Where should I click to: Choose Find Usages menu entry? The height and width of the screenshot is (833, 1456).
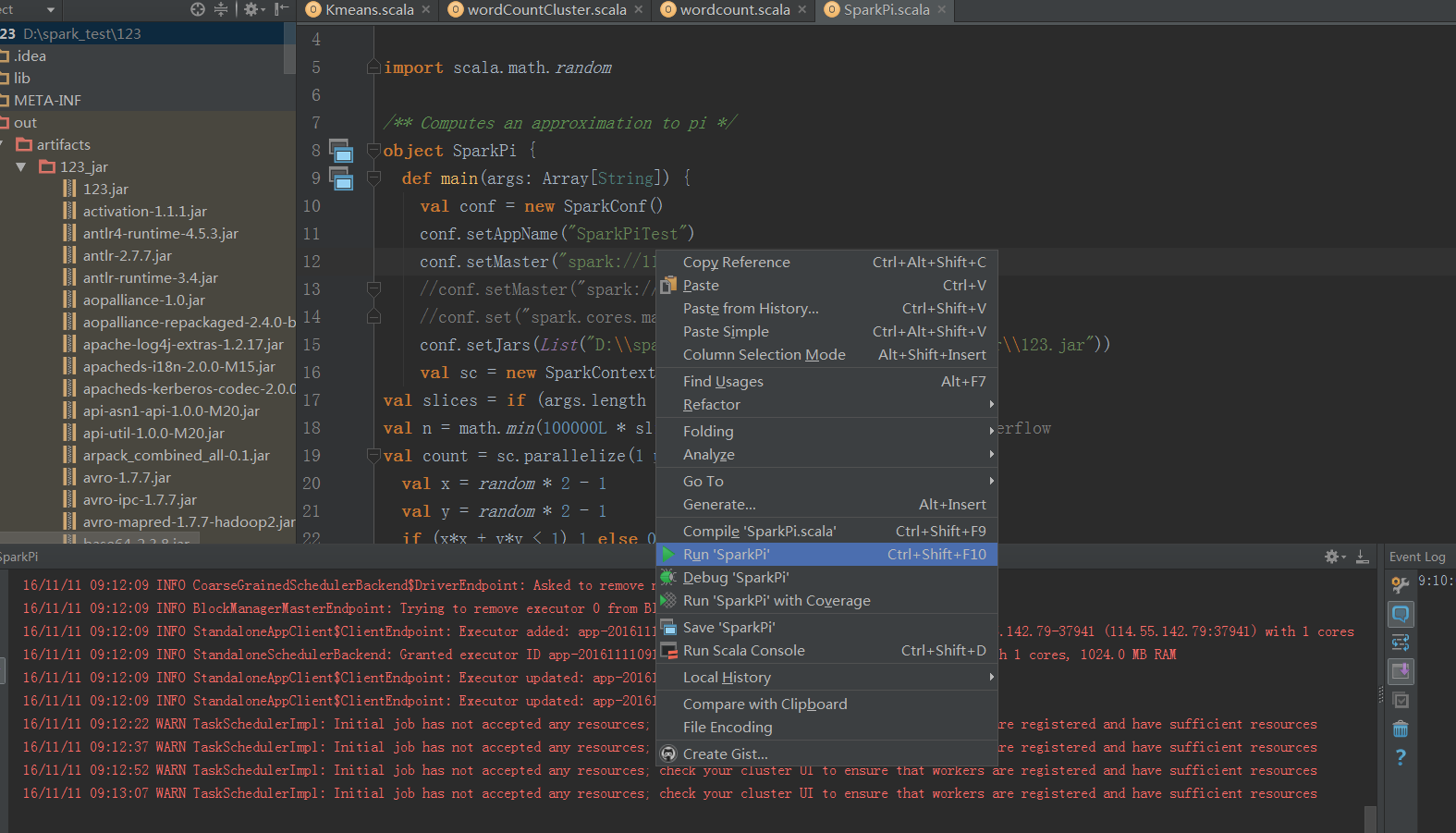[x=826, y=381]
